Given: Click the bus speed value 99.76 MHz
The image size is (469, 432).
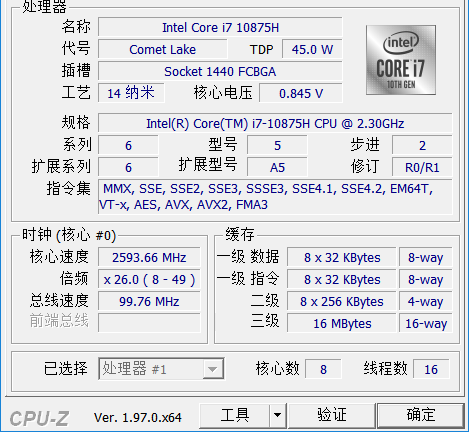Looking at the screenshot, I should (x=149, y=301).
